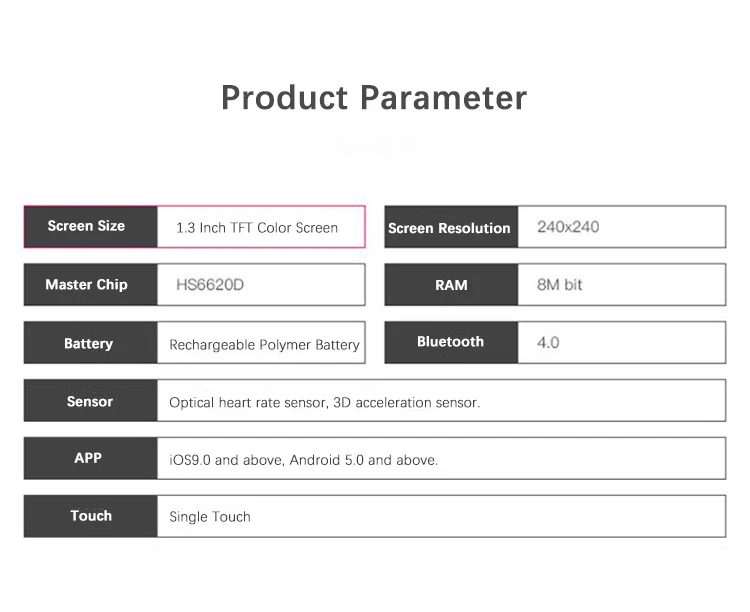Click the Rechargeable Polymer Battery value

tap(264, 344)
